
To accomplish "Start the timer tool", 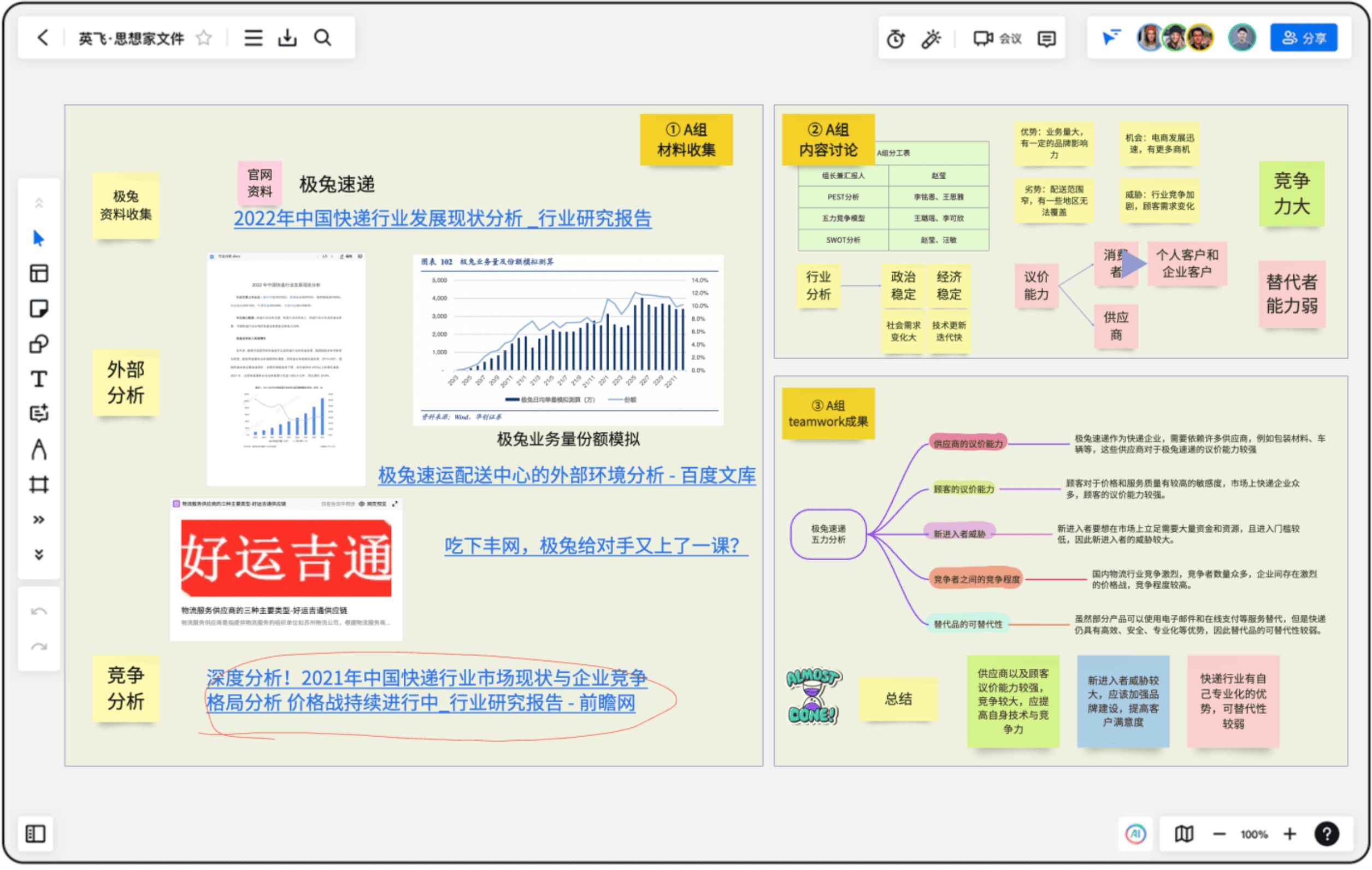I will [896, 39].
